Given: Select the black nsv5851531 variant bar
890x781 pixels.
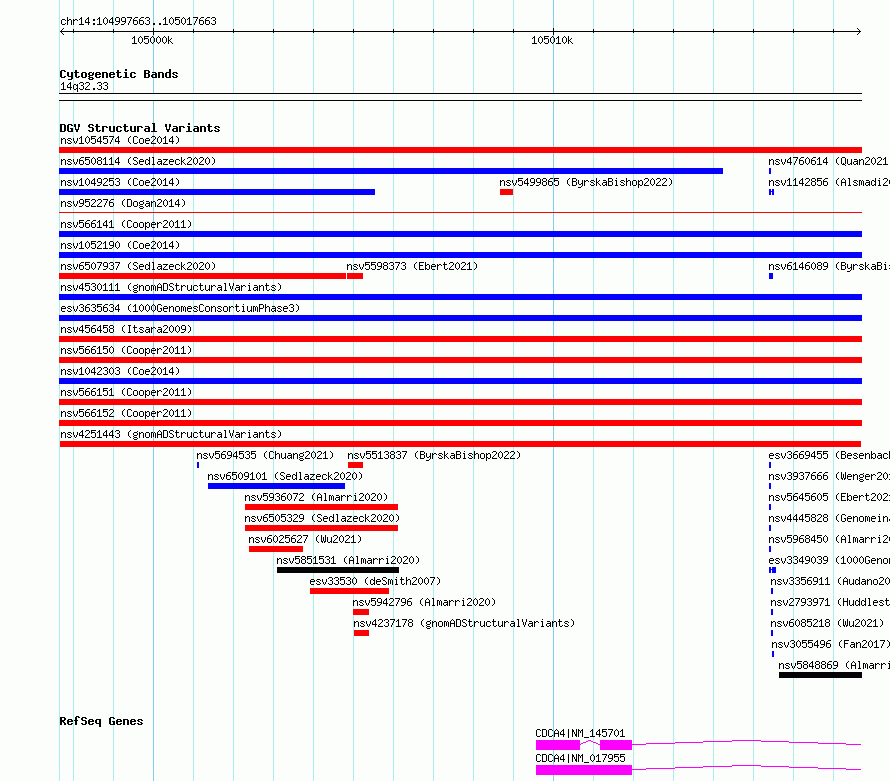Looking at the screenshot, I should tap(338, 570).
